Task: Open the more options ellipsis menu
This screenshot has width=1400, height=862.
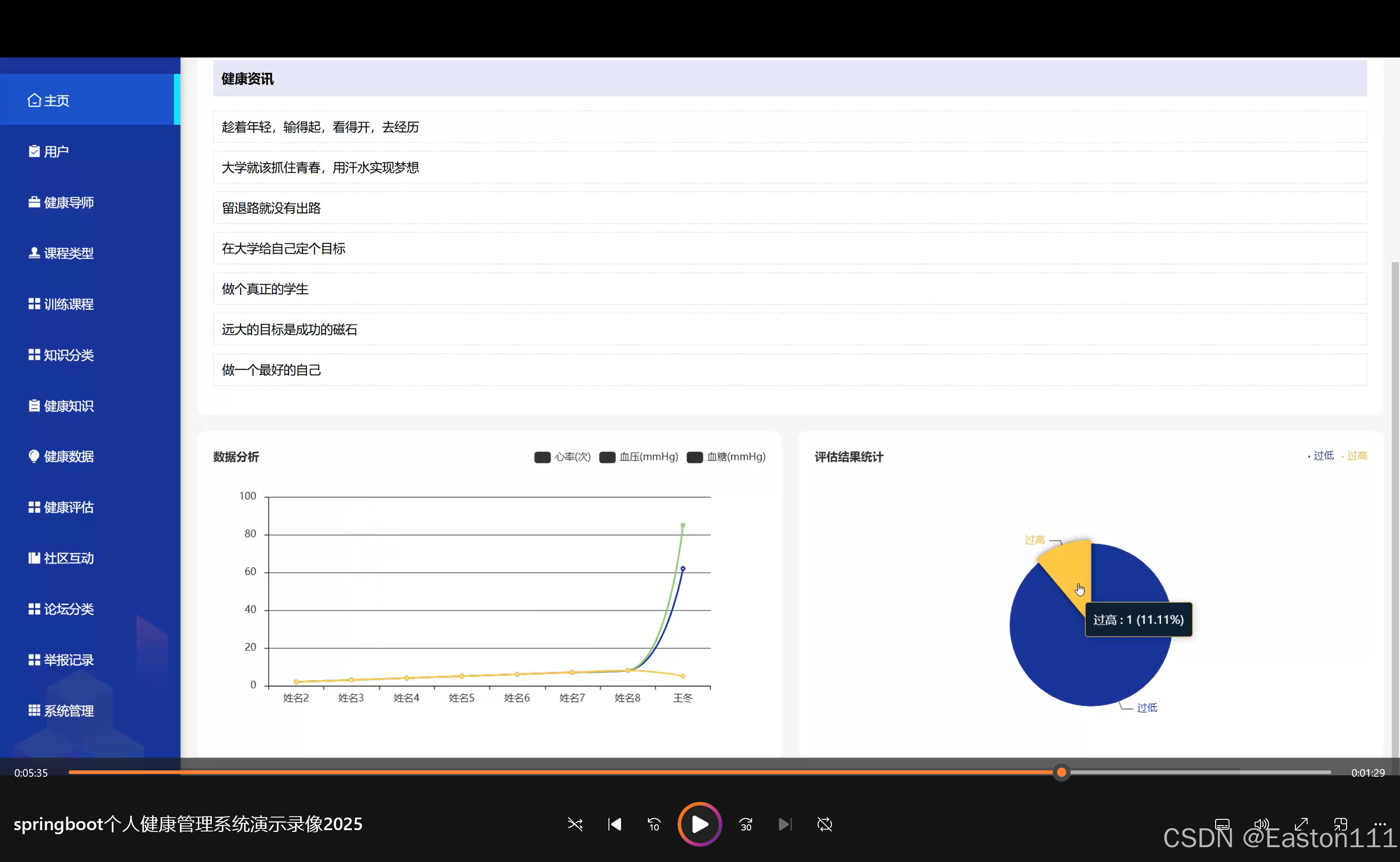Action: [x=1379, y=824]
